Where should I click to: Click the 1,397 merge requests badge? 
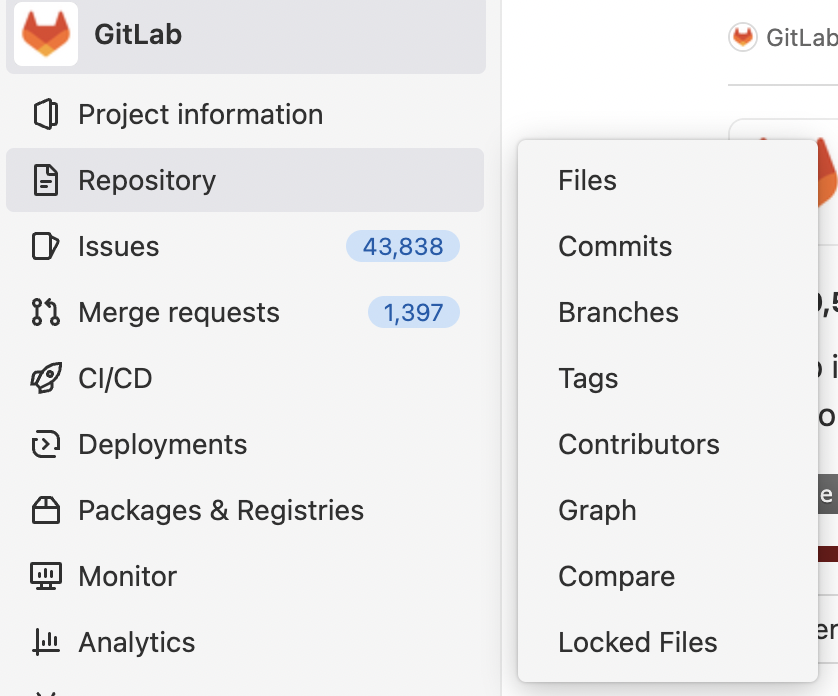point(414,312)
